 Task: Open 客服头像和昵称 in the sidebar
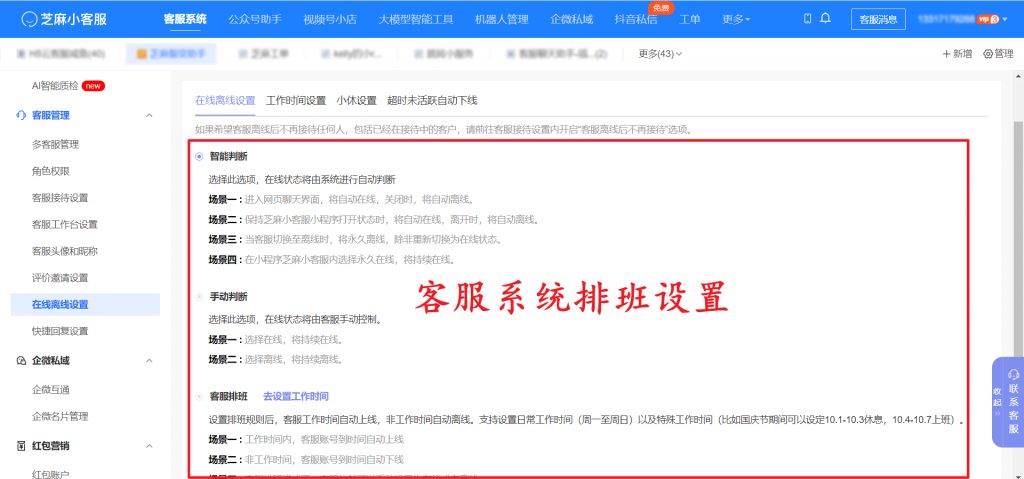pos(65,251)
